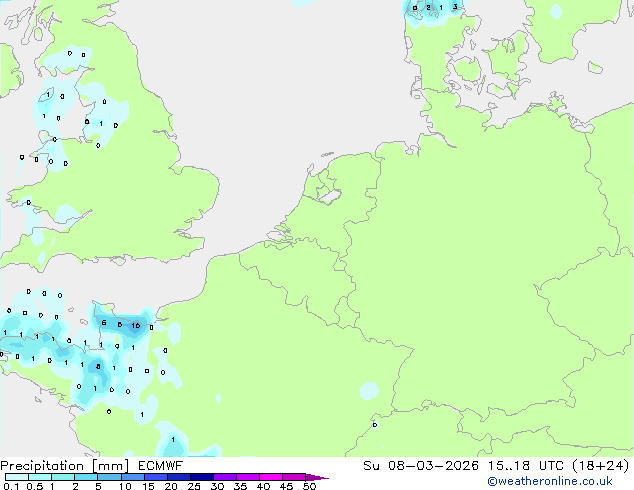Open the weatheronline.co.uk copyright link
Screen dimensions: 634x490
[x=550, y=481]
